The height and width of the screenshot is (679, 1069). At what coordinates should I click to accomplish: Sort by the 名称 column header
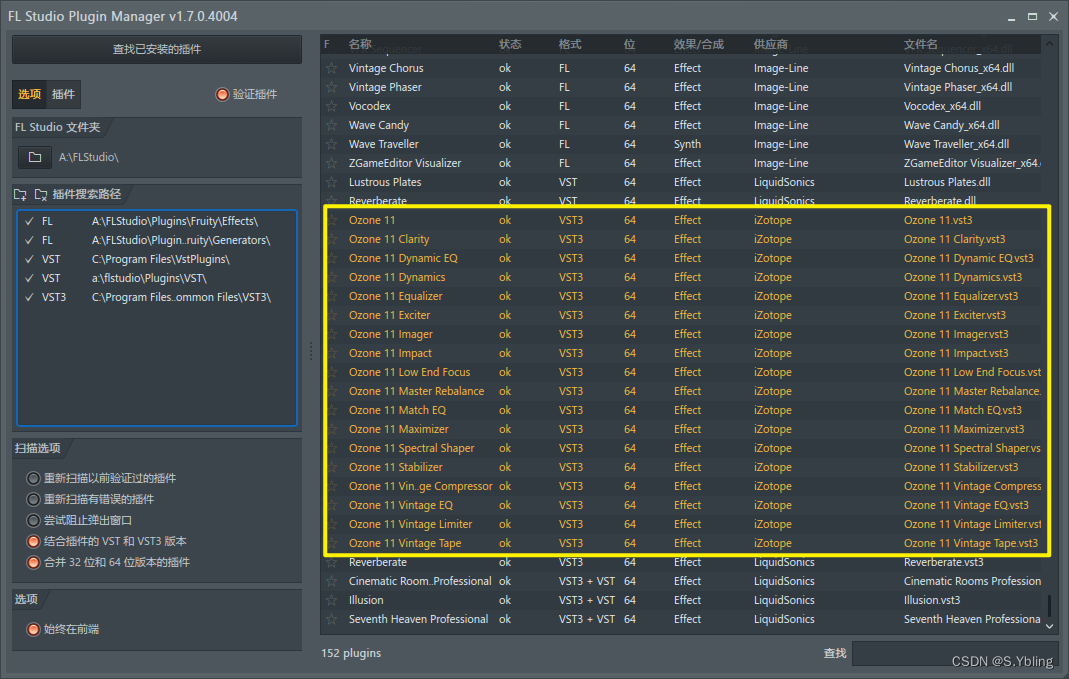360,44
